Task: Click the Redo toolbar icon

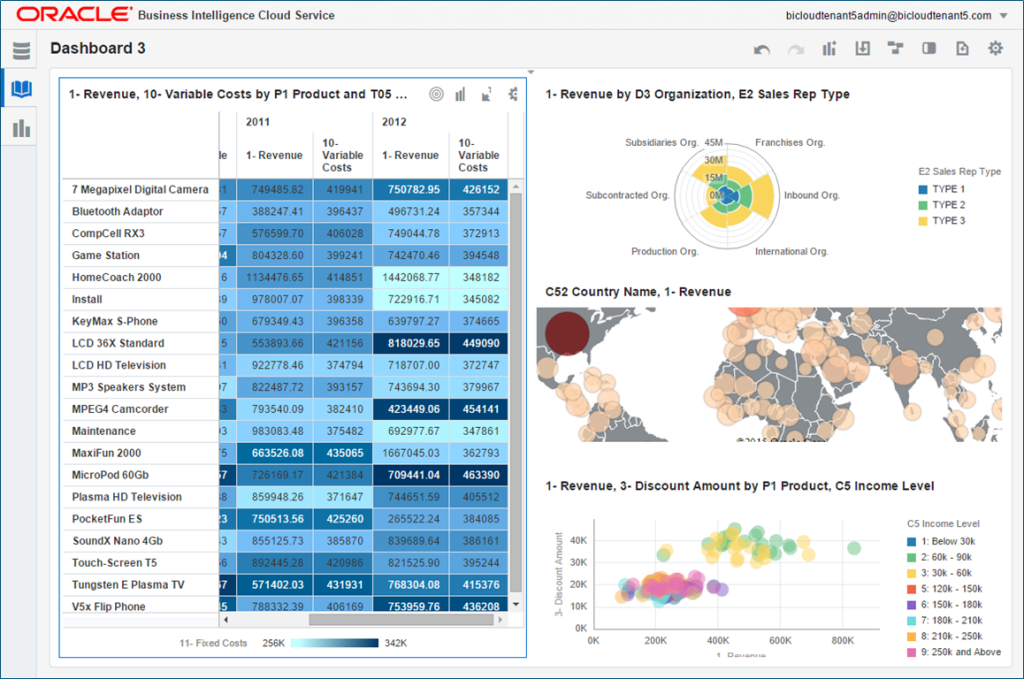Action: pyautogui.click(x=795, y=47)
